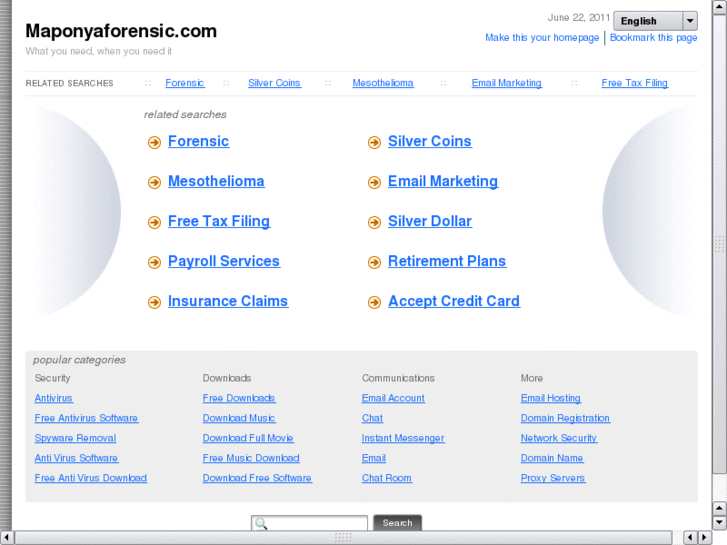This screenshot has height=545, width=727.
Task: Open Email Account link
Action: coord(393,398)
